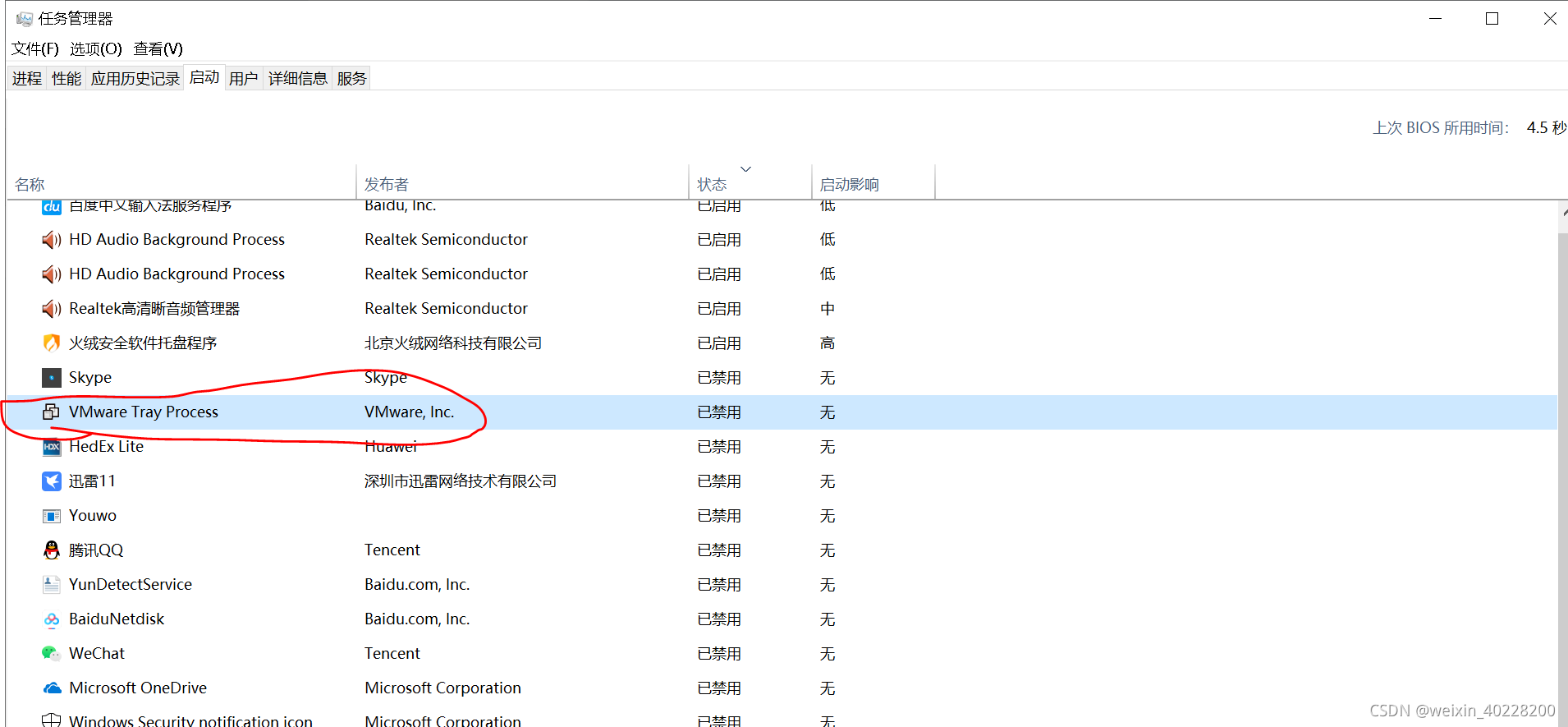1568x727 pixels.
Task: Select the Youwo row name
Action: [x=93, y=516]
